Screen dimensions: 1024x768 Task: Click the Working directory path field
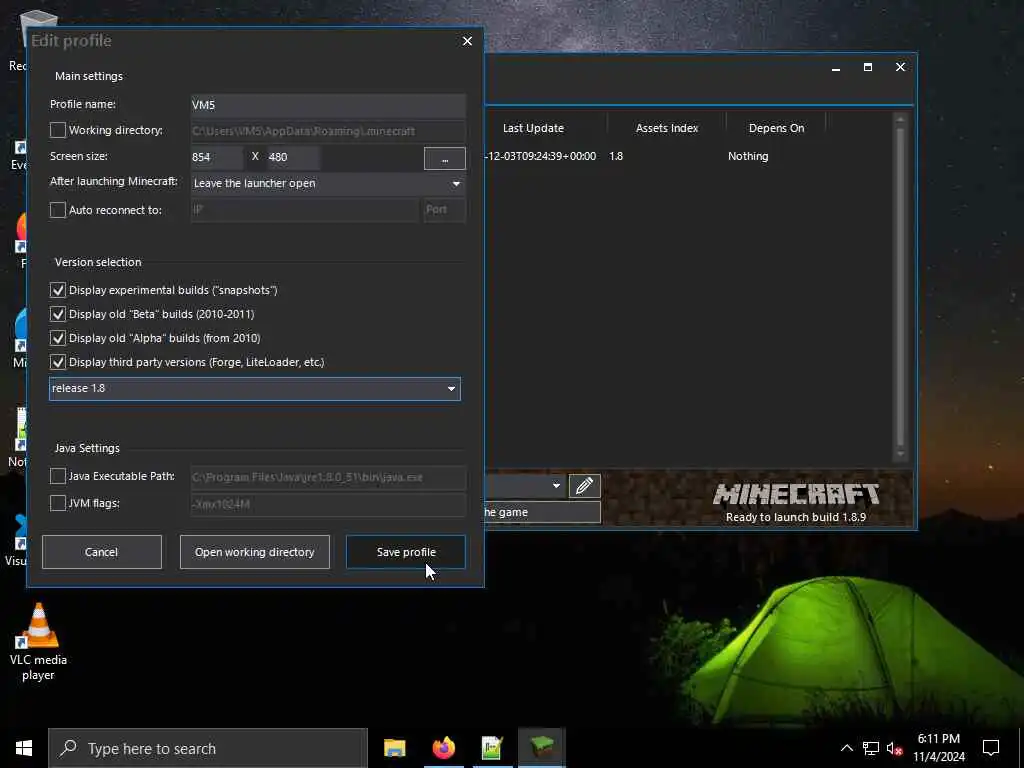[x=328, y=131]
